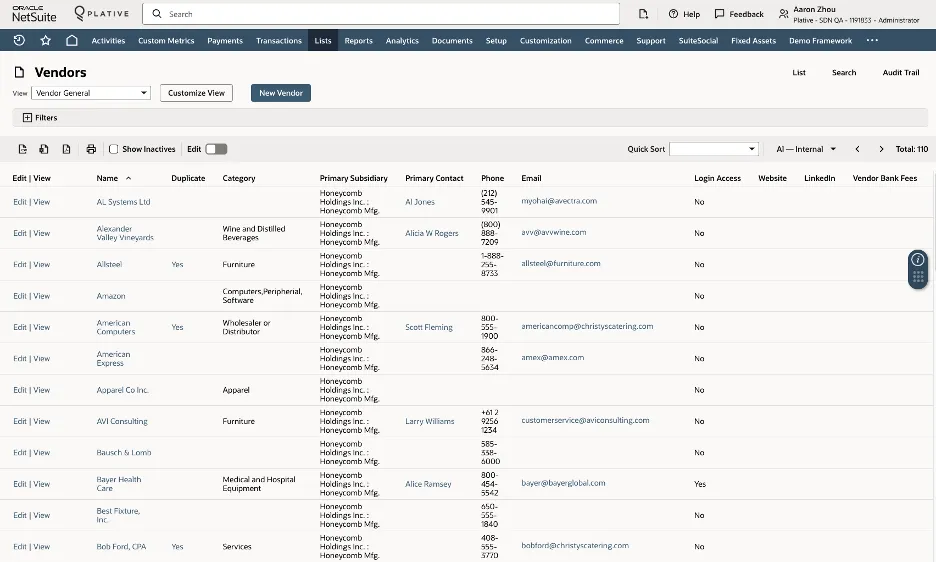Open the Custom Metrics menu
936x562 pixels.
click(166, 41)
